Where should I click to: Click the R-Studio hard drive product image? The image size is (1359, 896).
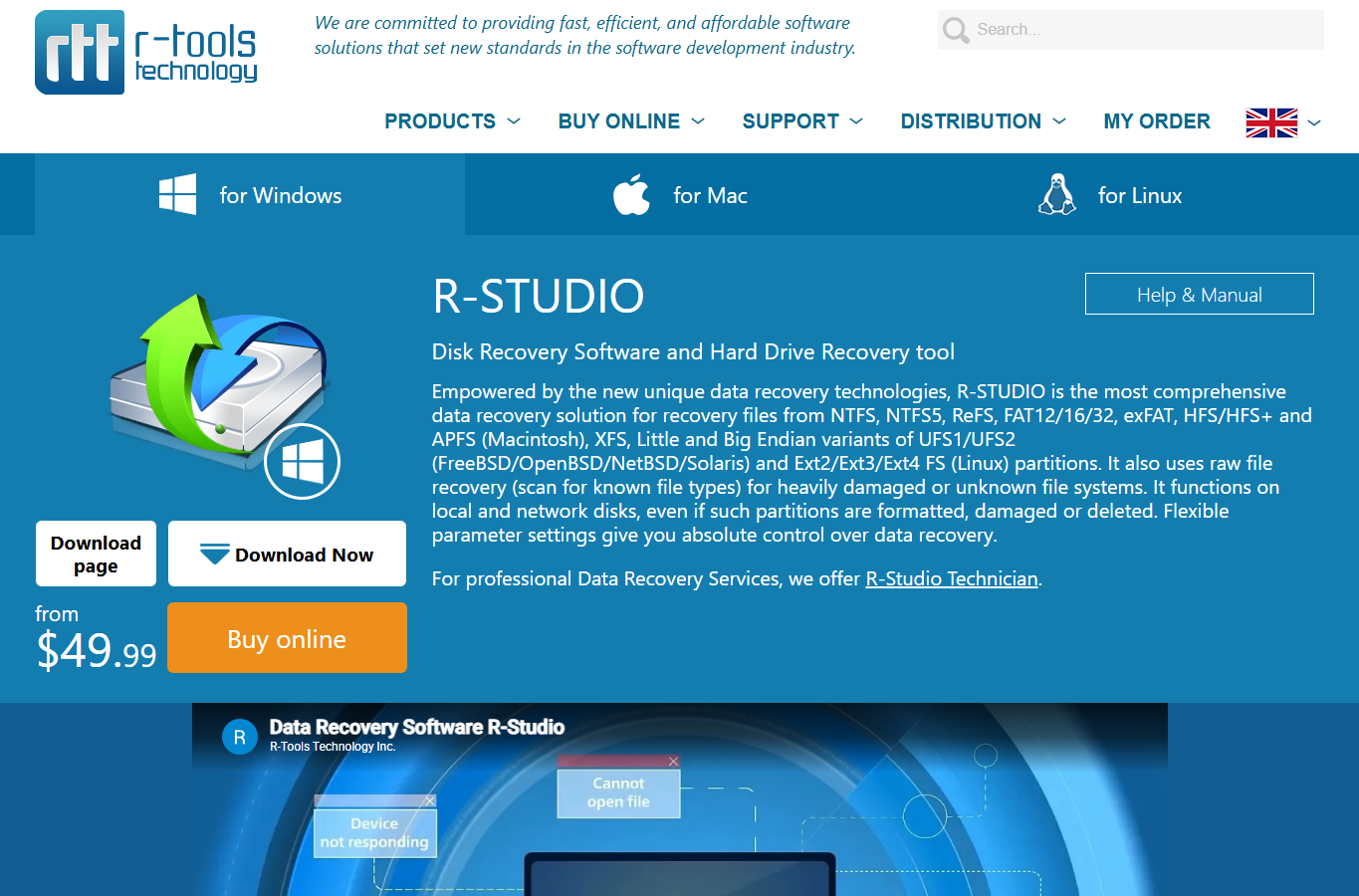(x=219, y=383)
